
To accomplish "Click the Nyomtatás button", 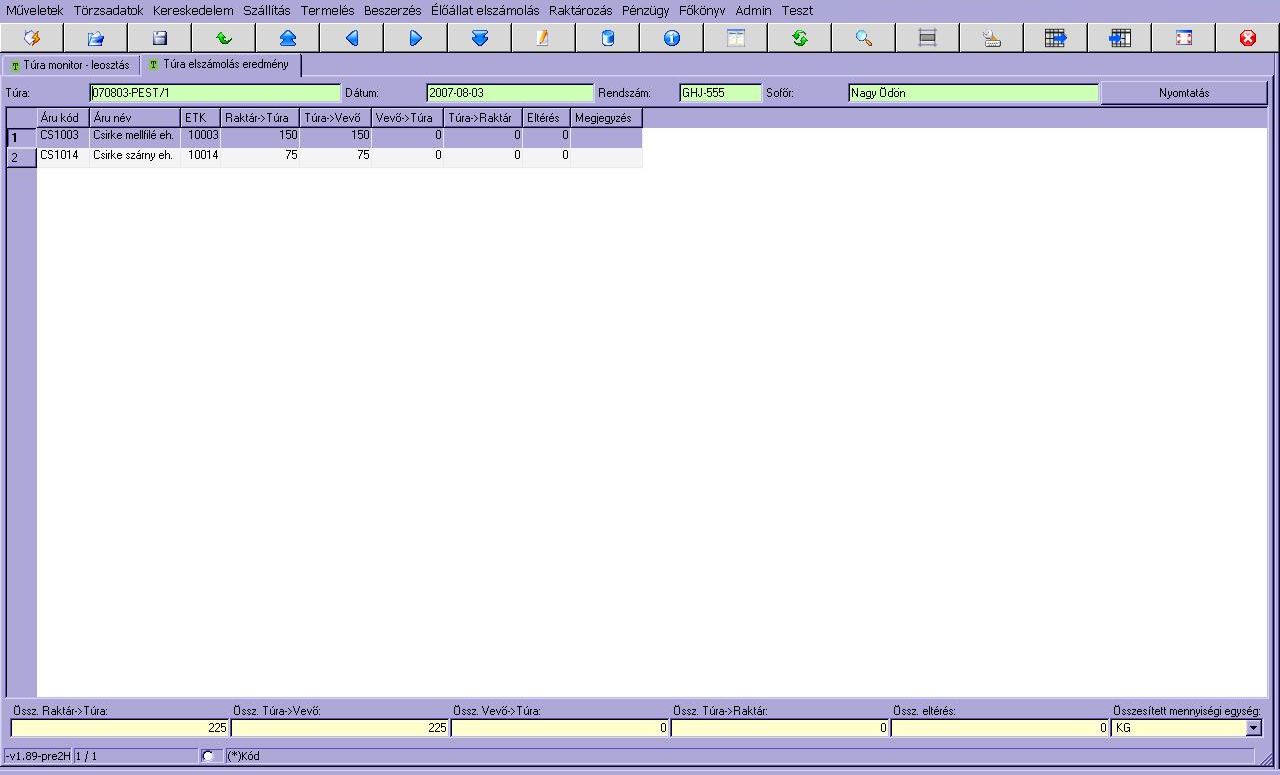I will [1183, 93].
